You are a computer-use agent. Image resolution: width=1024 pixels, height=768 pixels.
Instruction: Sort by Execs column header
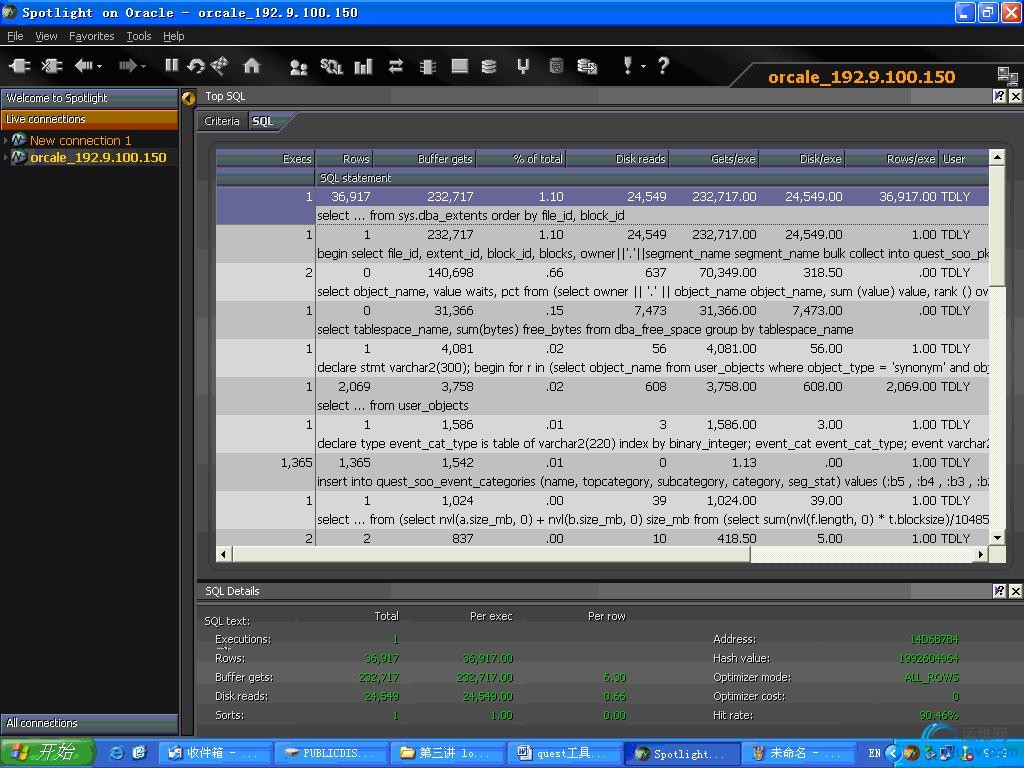tap(266, 159)
